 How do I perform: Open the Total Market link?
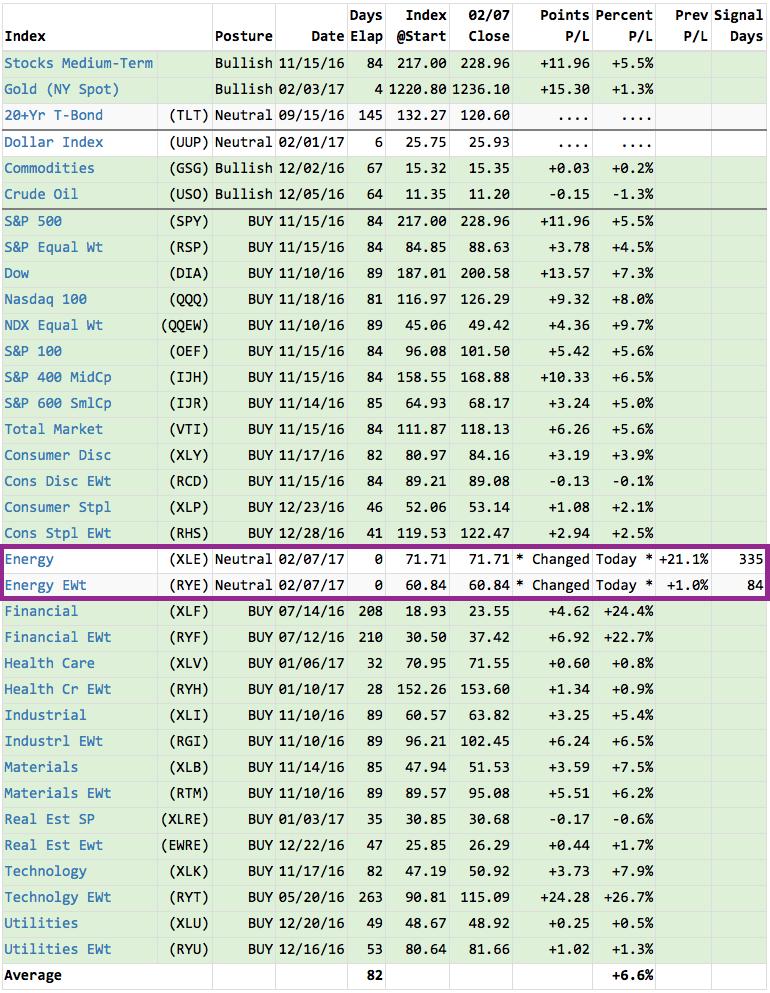(53, 429)
